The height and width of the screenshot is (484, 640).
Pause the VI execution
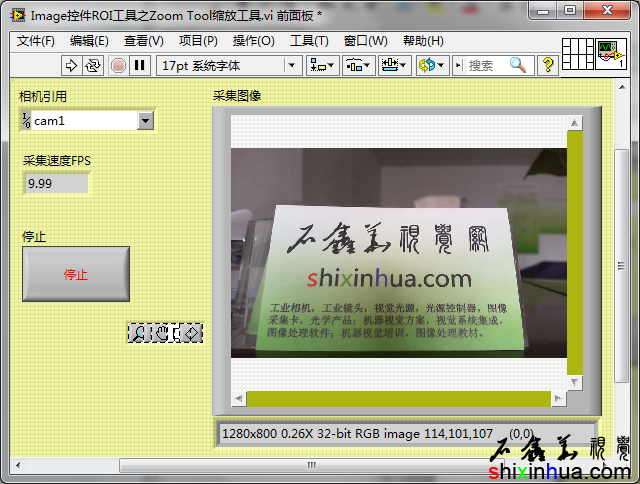click(x=140, y=65)
